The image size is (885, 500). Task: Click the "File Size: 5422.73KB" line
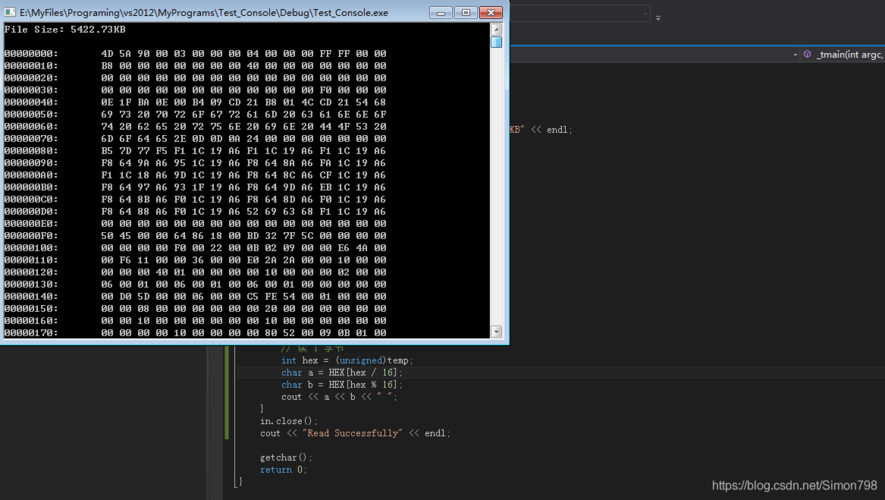click(x=65, y=29)
